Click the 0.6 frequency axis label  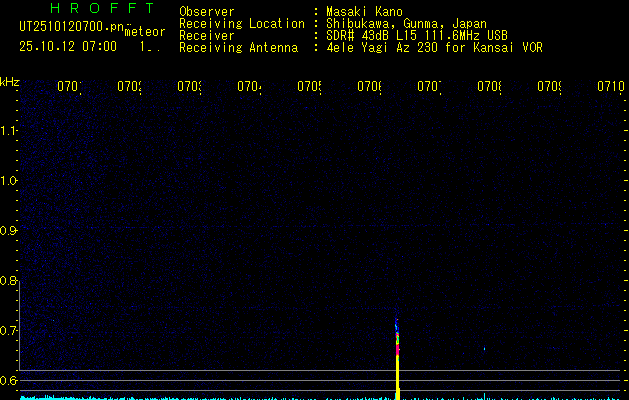point(10,380)
